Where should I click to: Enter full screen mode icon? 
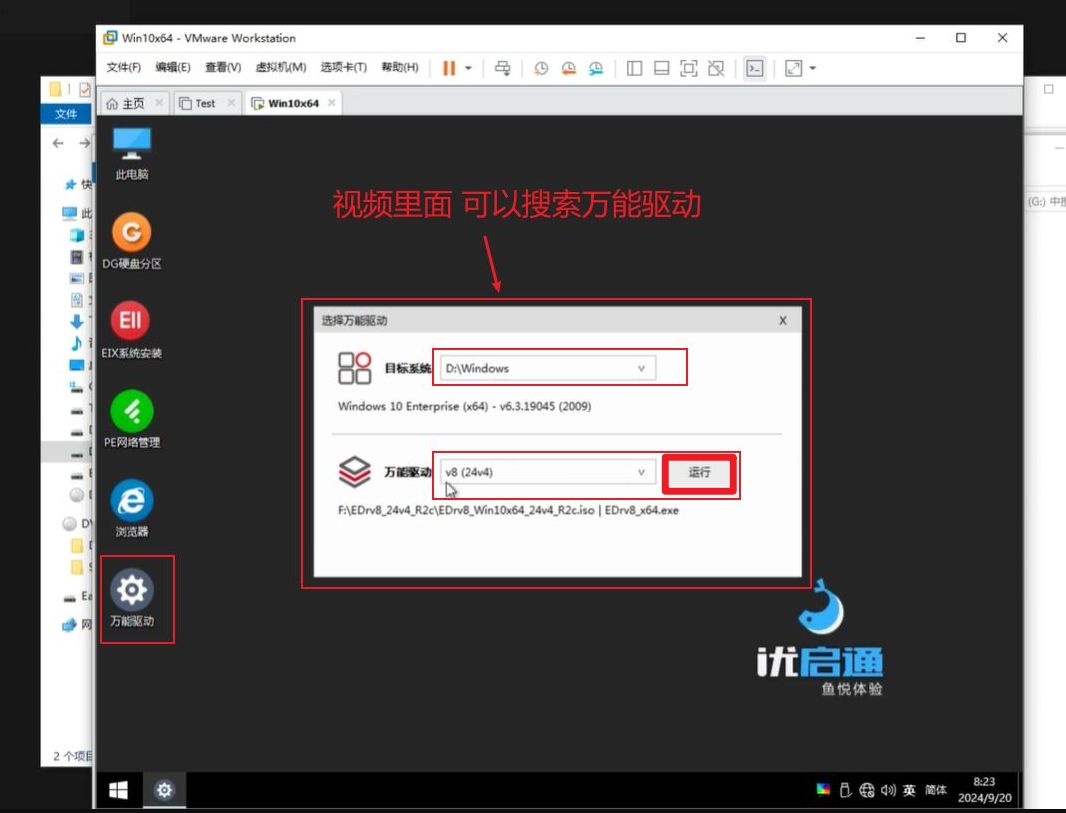(688, 68)
